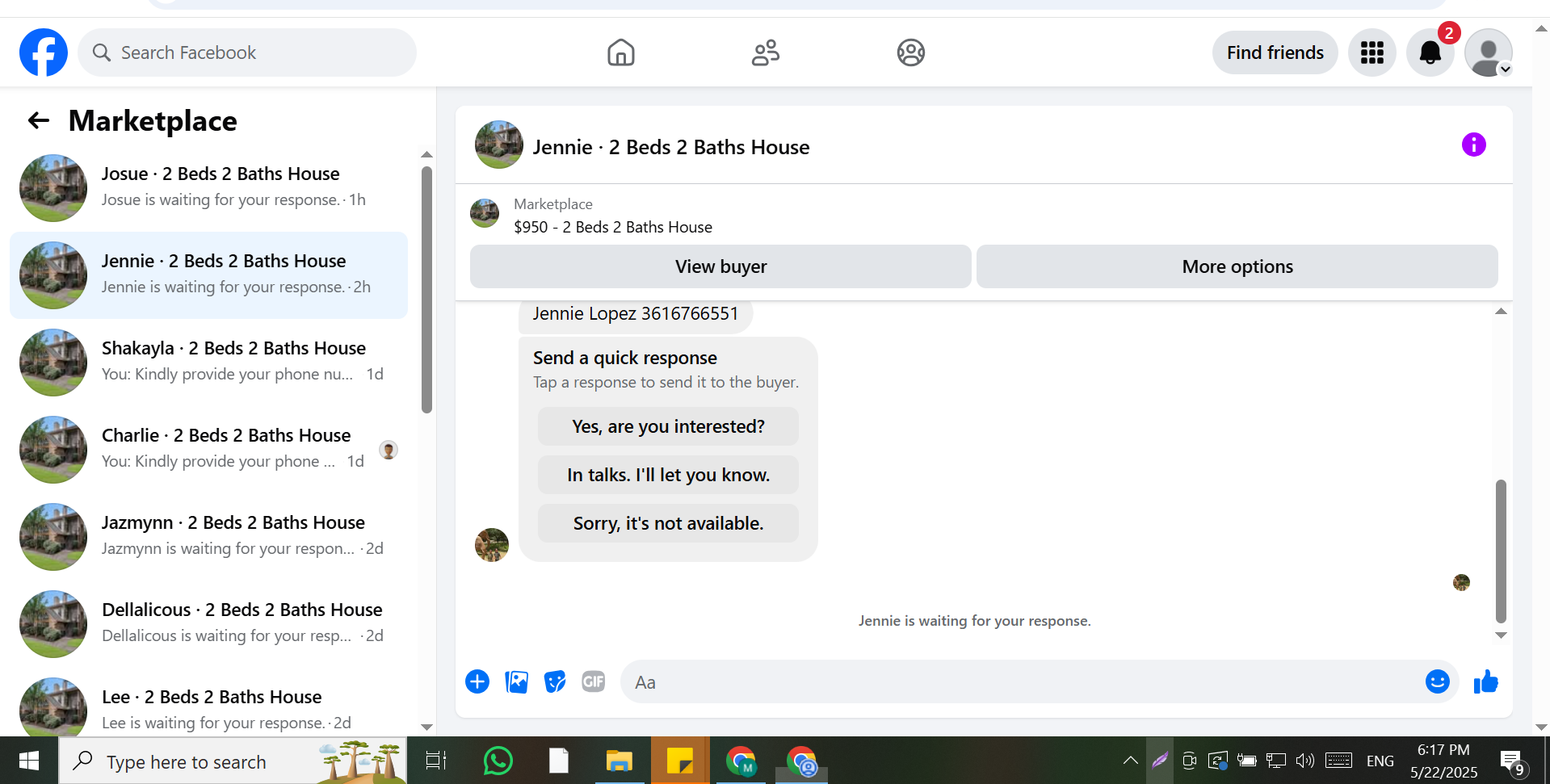Open conversation information icon
The image size is (1550, 784).
(1473, 145)
